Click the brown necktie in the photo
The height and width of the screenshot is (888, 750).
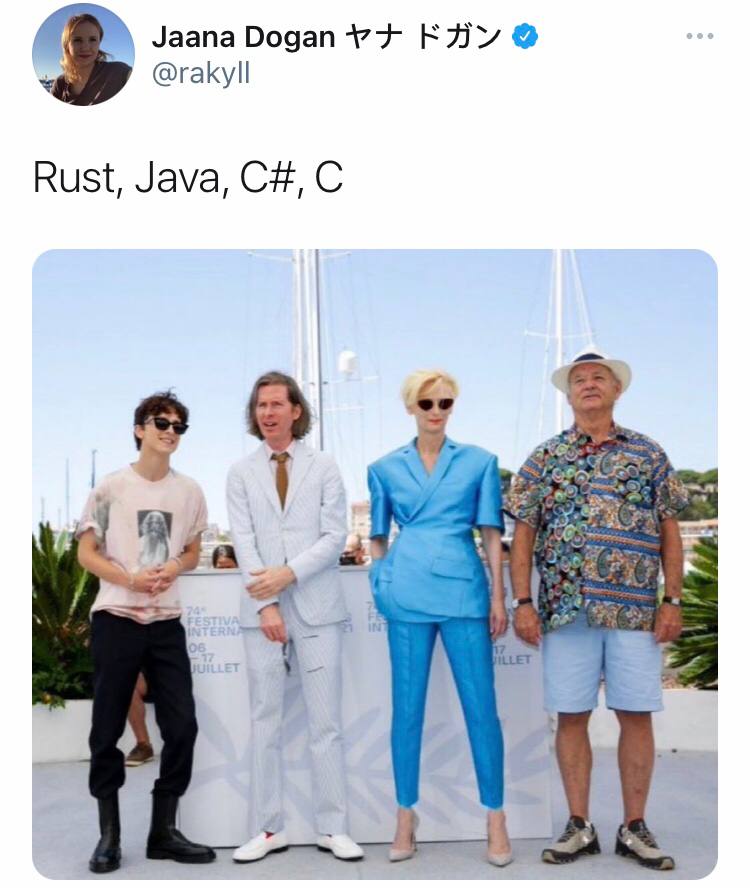(x=281, y=479)
